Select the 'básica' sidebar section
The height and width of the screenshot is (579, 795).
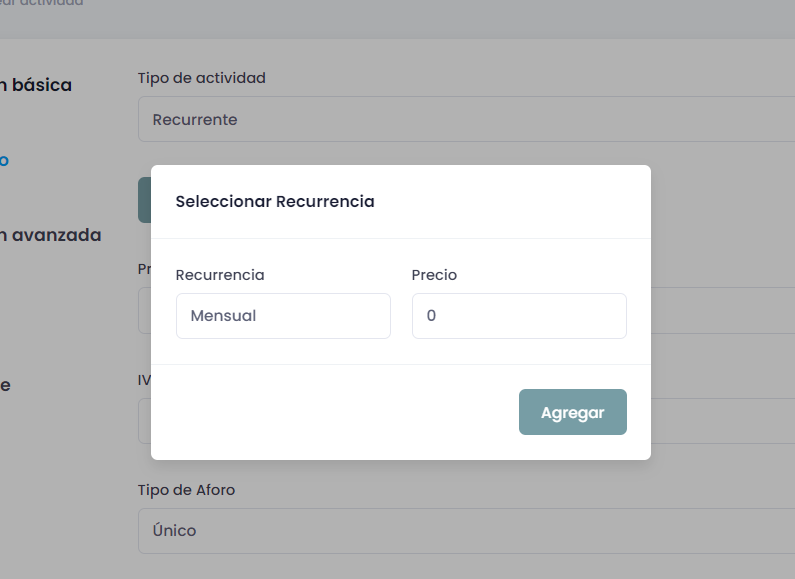pos(36,85)
